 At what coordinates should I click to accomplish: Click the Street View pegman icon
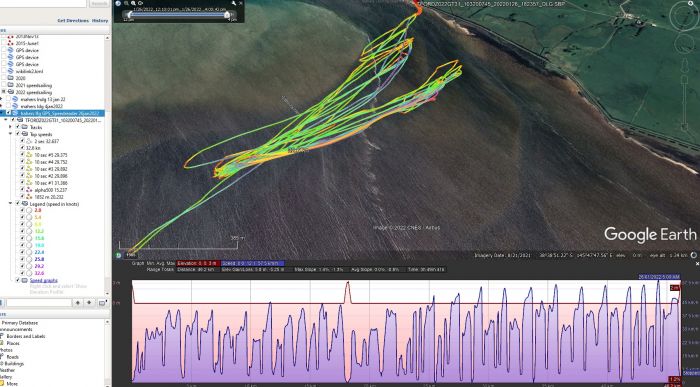click(684, 66)
